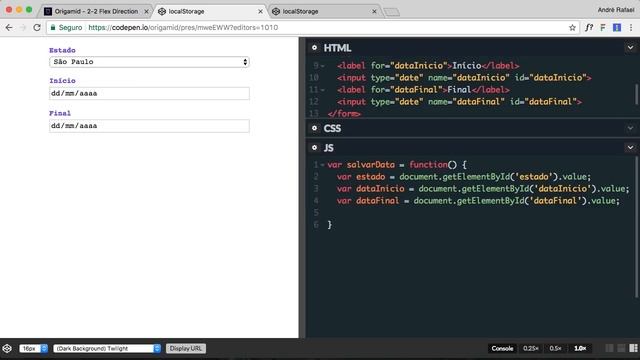640x360 pixels.
Task: Switch to Origamid 2-2 Flex Direction tab
Action: pyautogui.click(x=96, y=11)
